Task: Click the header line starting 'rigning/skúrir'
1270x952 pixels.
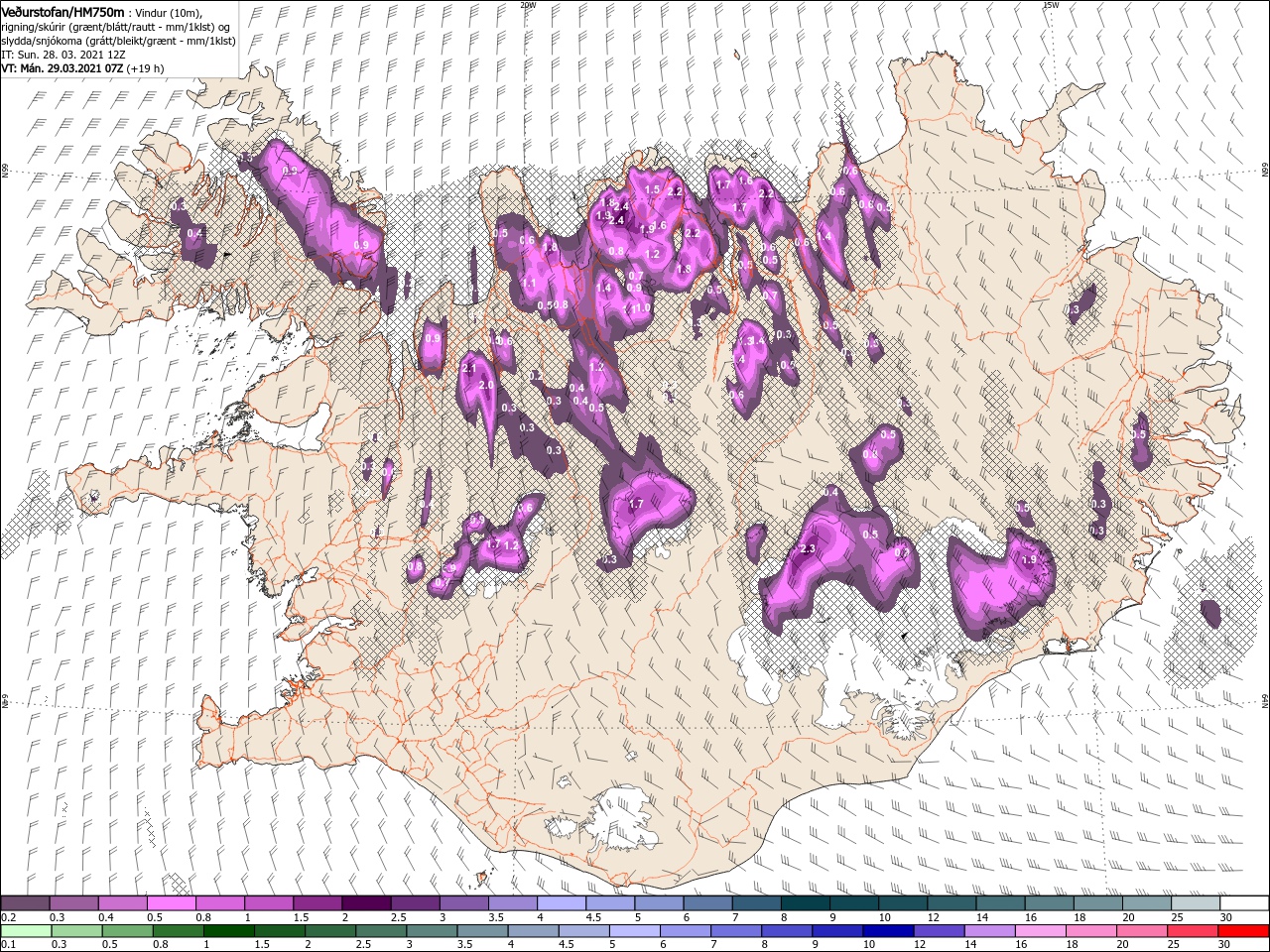Action: coord(116,26)
